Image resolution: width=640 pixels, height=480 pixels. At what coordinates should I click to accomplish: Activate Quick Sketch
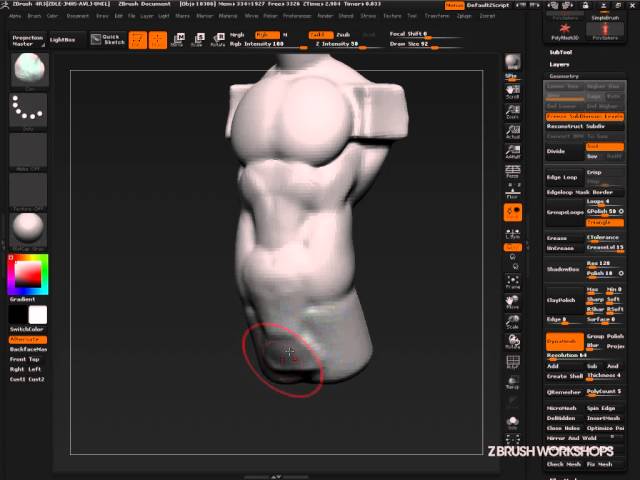tap(108, 40)
